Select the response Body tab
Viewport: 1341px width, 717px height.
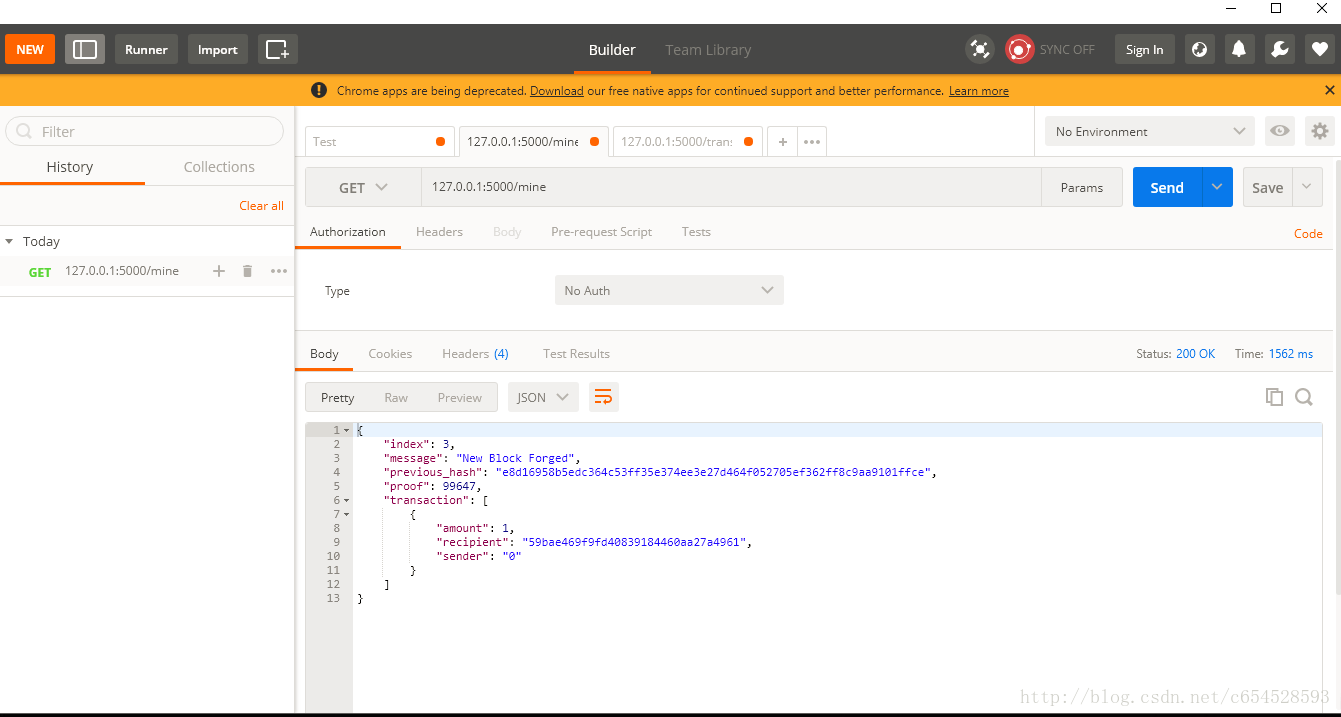click(324, 354)
